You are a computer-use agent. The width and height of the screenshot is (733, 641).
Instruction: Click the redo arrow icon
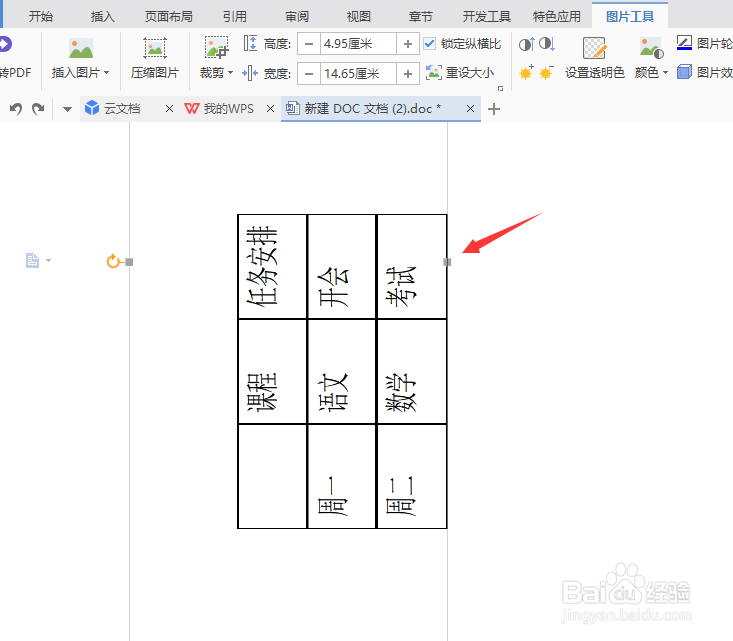pos(38,109)
